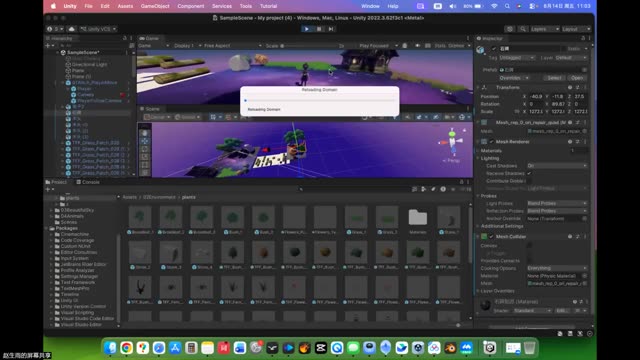Open the prefab Overrides dropdown
Viewport: 640px width, 360px height.
pos(514,78)
